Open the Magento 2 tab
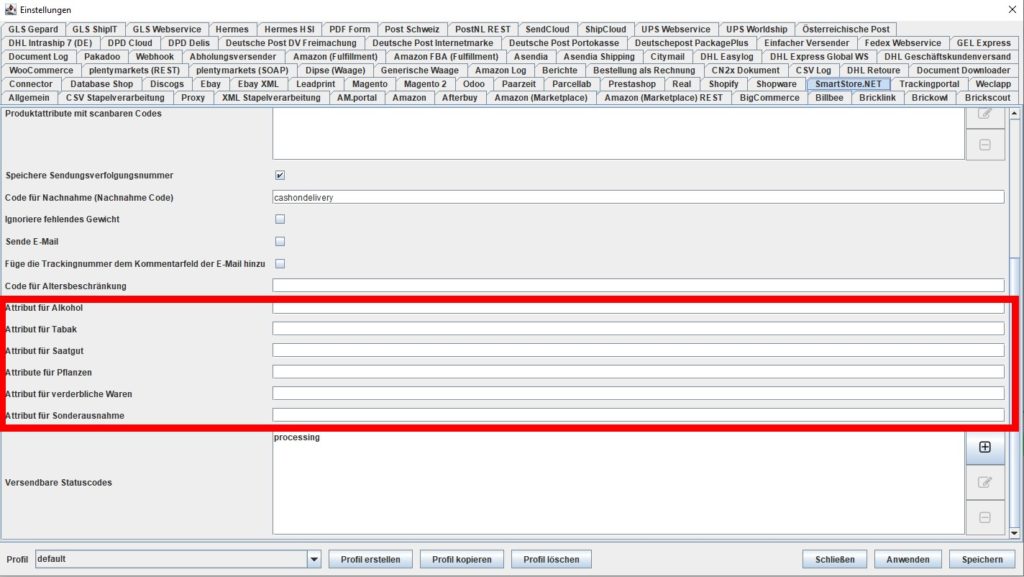Screen dimensions: 1024x577 coord(425,84)
